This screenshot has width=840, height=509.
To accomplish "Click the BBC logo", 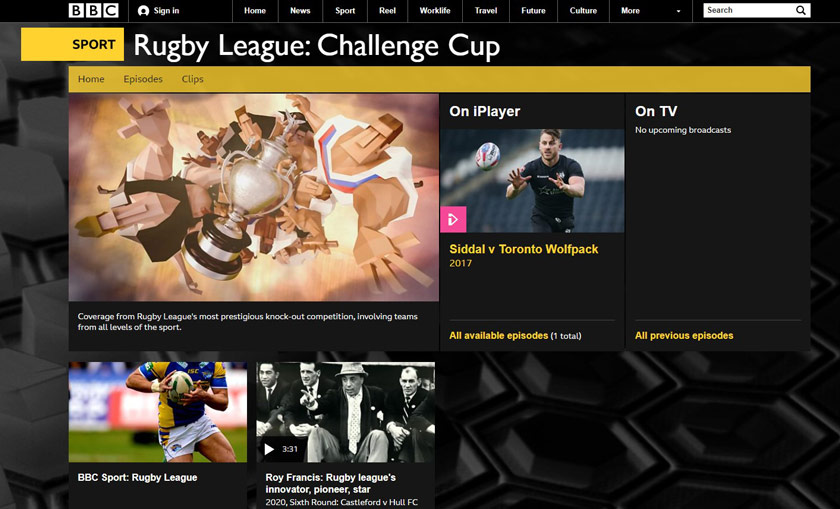I will coord(93,10).
